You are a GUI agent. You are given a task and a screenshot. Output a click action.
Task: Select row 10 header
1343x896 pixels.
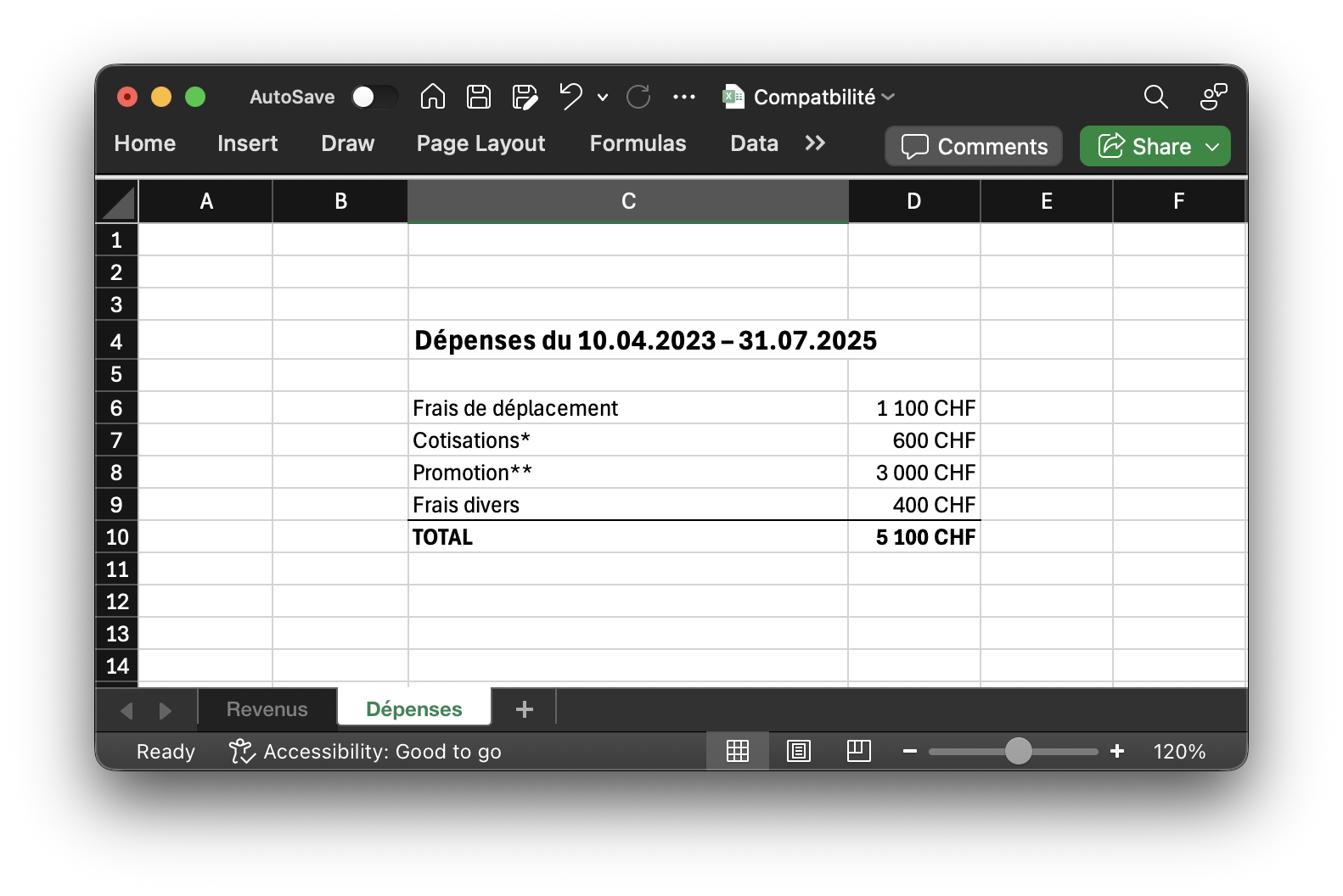click(x=117, y=537)
